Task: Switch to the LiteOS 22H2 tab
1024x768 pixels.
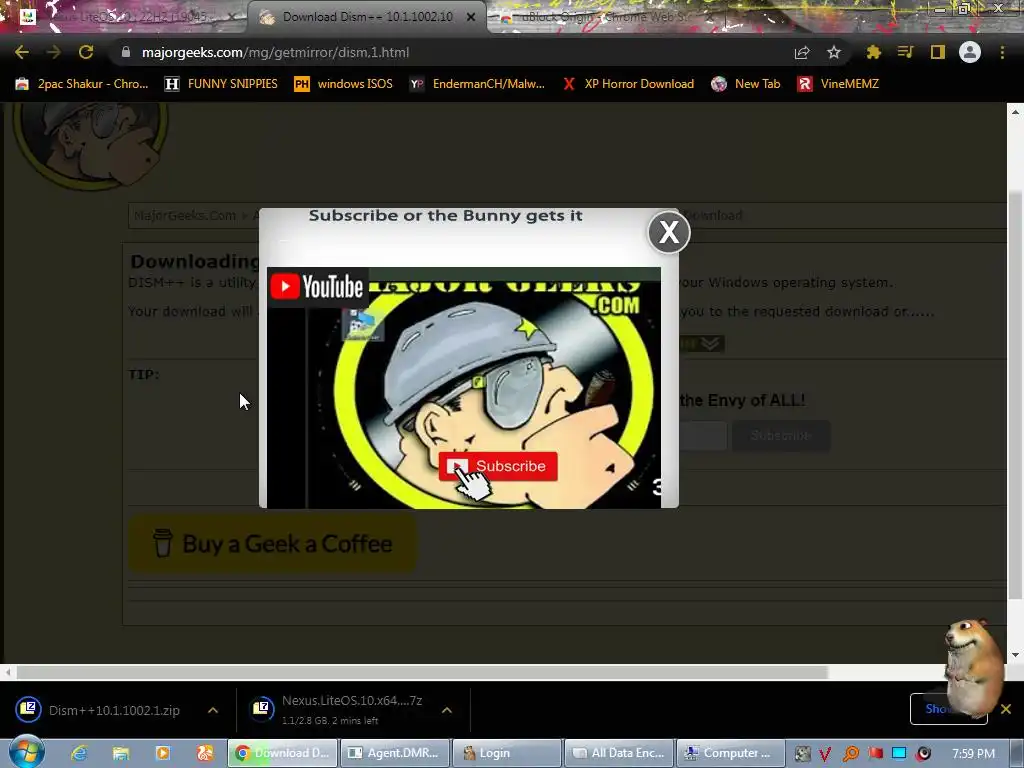Action: coord(127,17)
